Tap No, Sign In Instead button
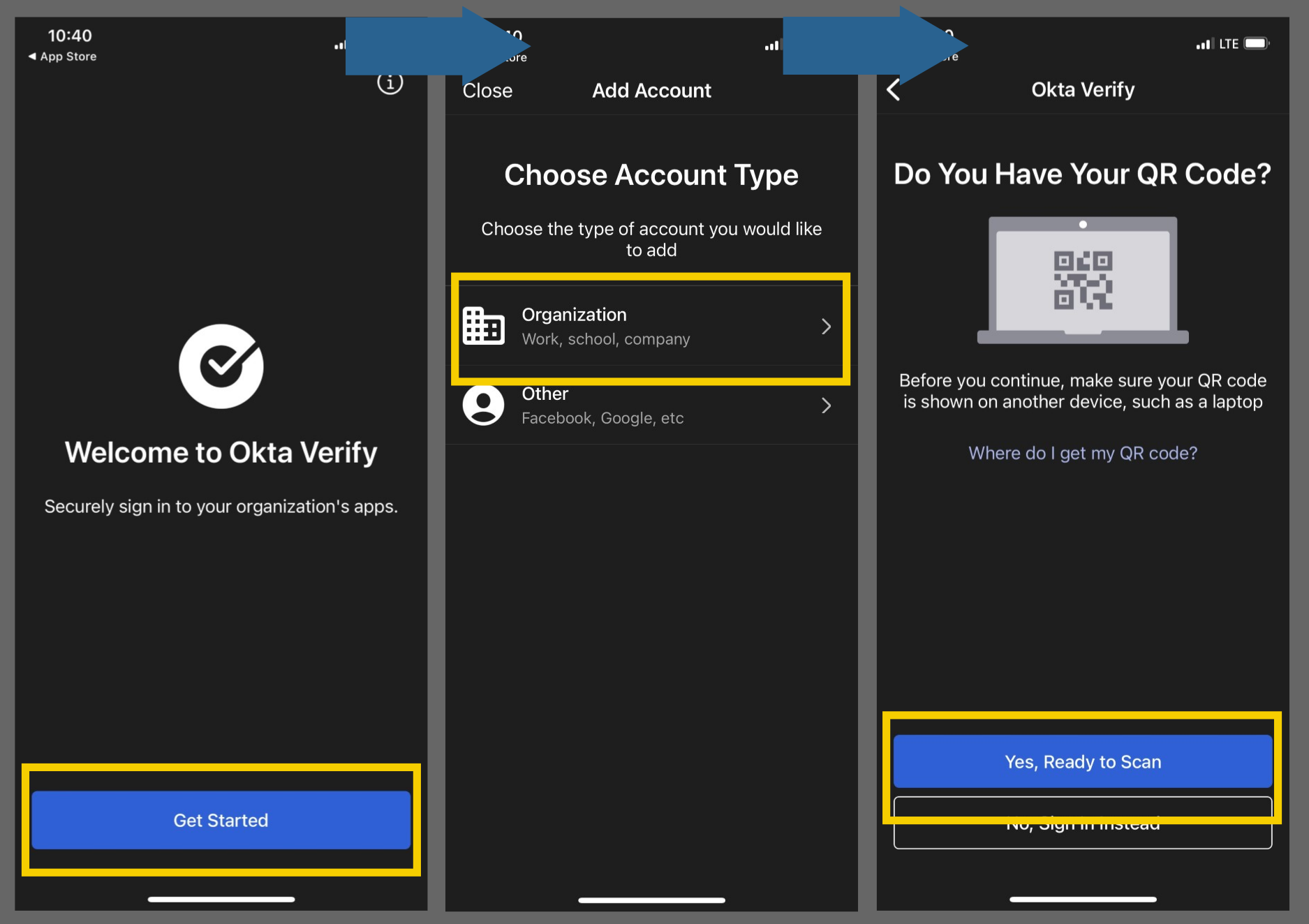This screenshot has width=1309, height=924. coord(1083,823)
